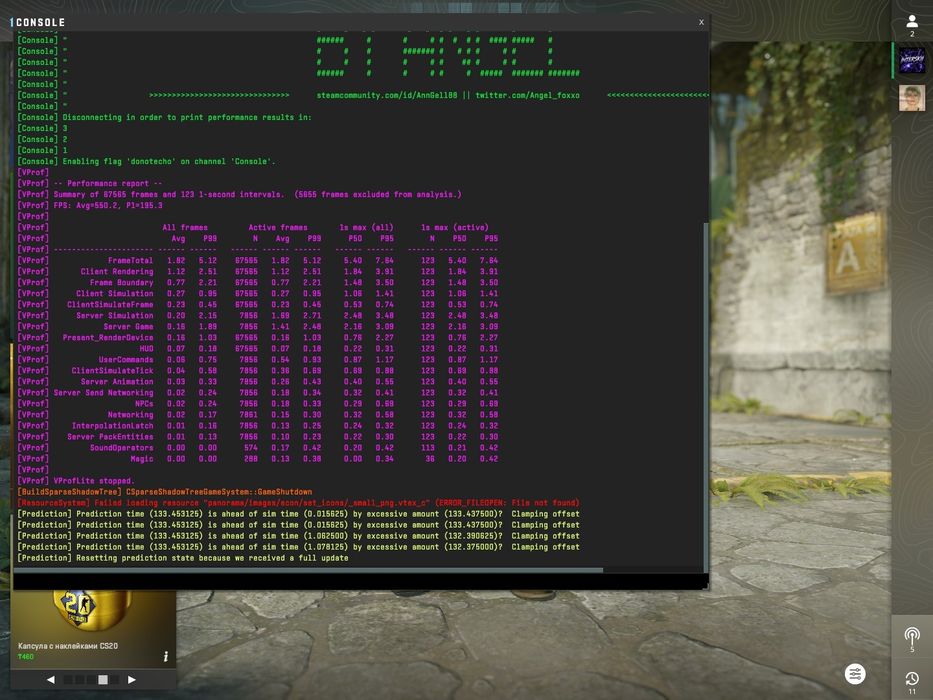This screenshot has height=700, width=933.
Task: Open the friends list person icon
Action: tap(912, 22)
